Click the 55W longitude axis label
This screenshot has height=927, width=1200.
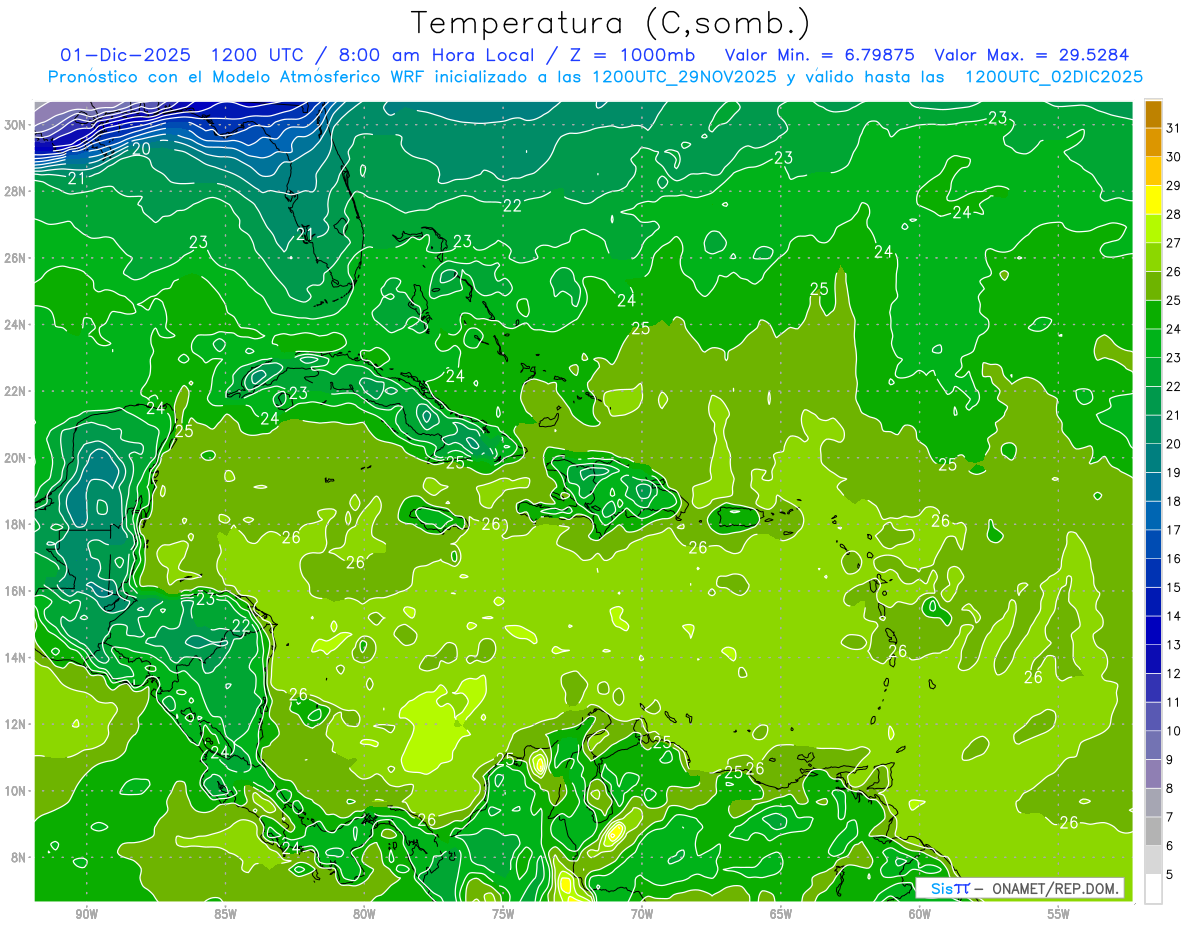(1058, 915)
